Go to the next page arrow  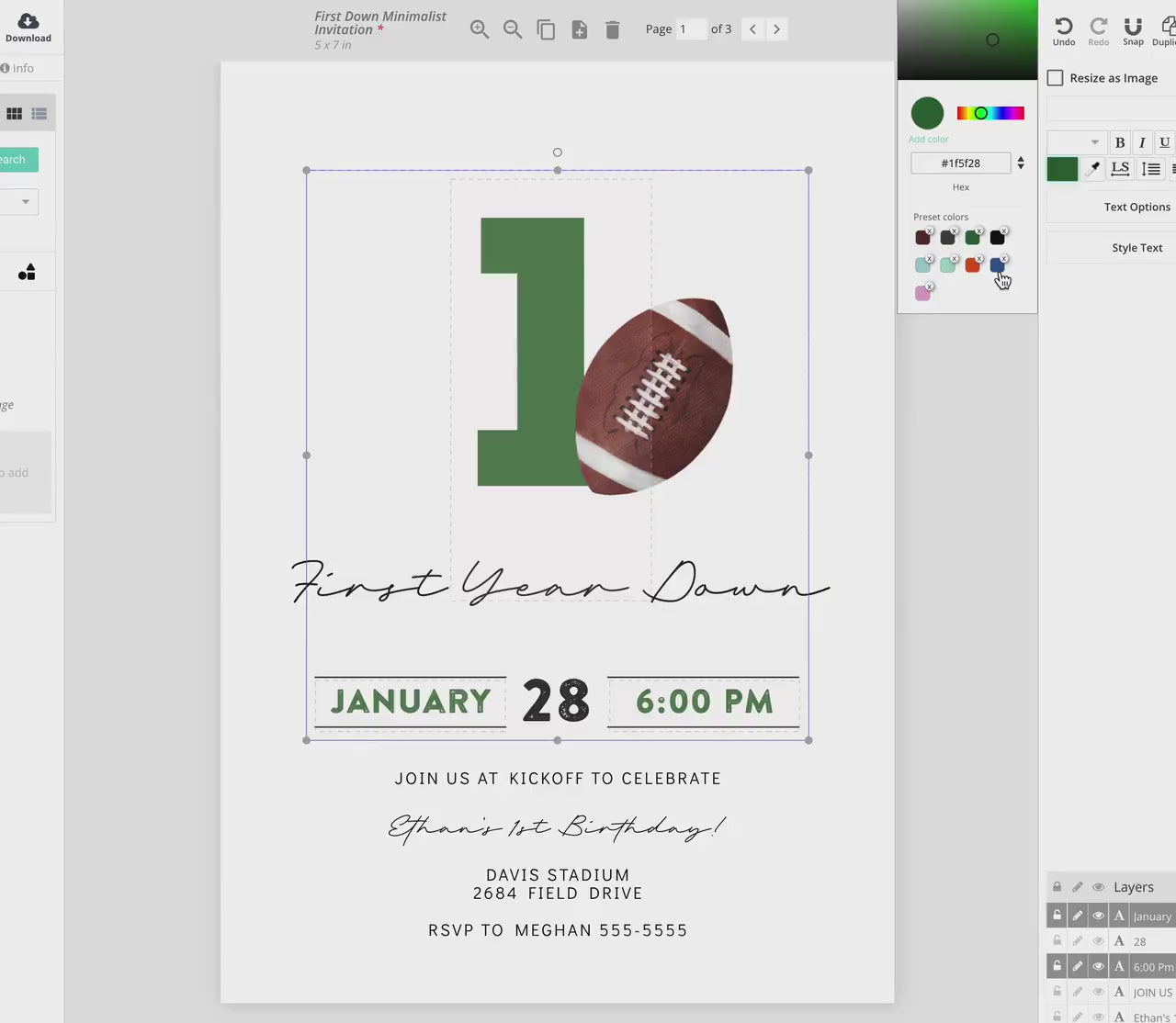point(777,29)
